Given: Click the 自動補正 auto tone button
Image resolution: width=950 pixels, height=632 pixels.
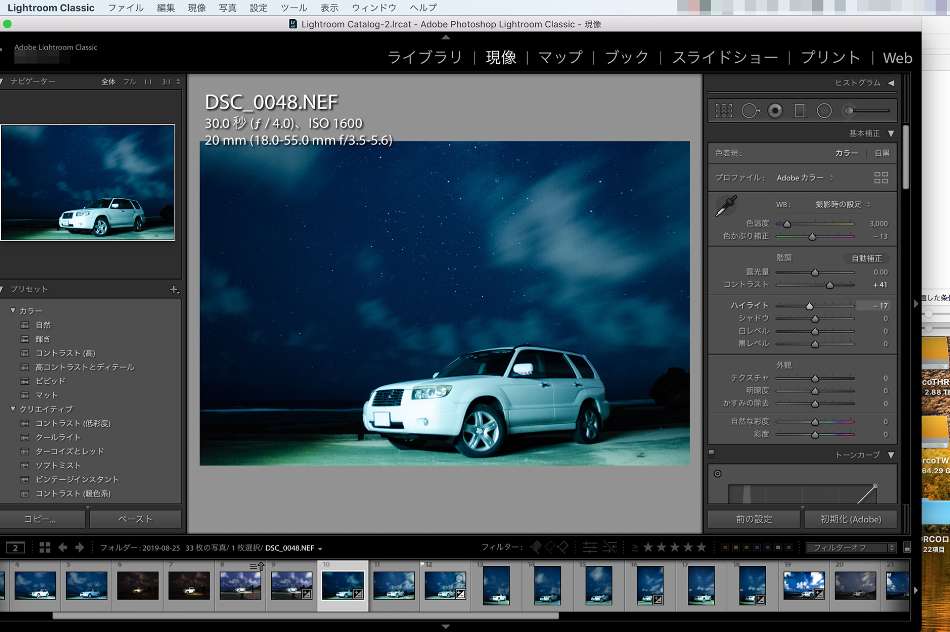Looking at the screenshot, I should [866, 258].
